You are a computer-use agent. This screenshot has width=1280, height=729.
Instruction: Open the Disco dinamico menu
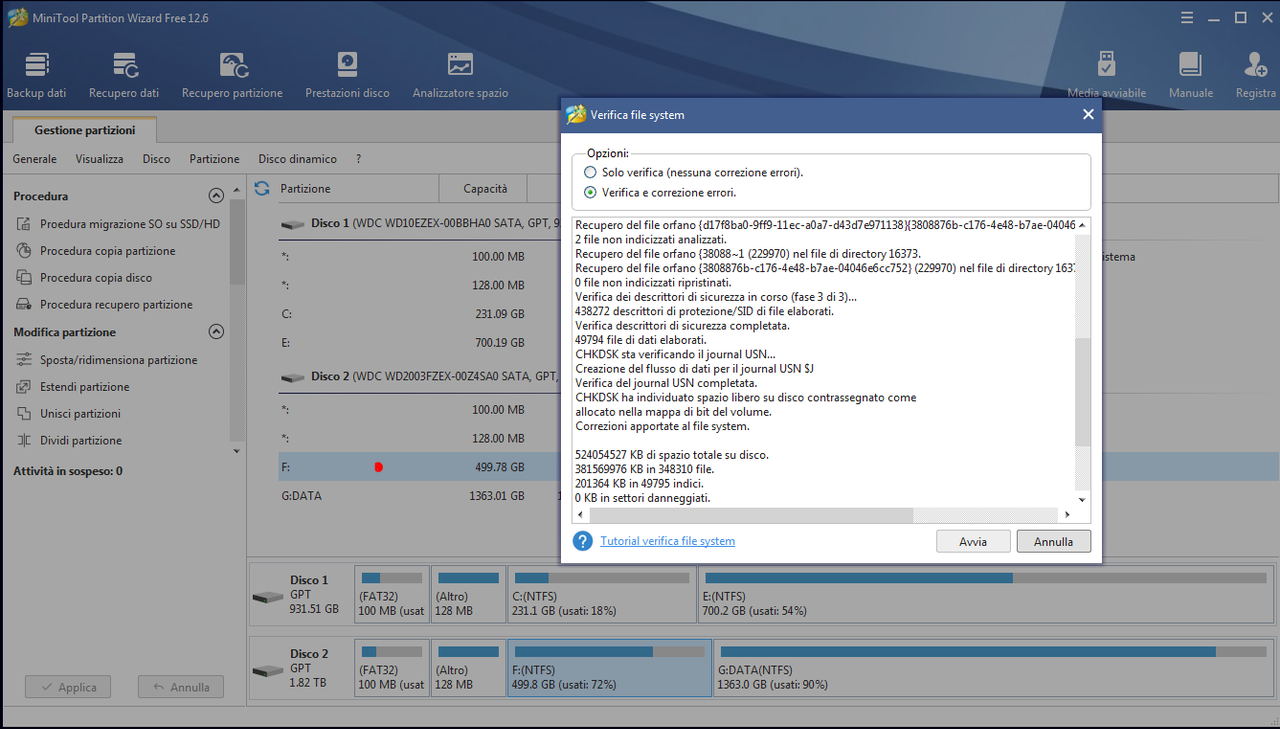297,159
